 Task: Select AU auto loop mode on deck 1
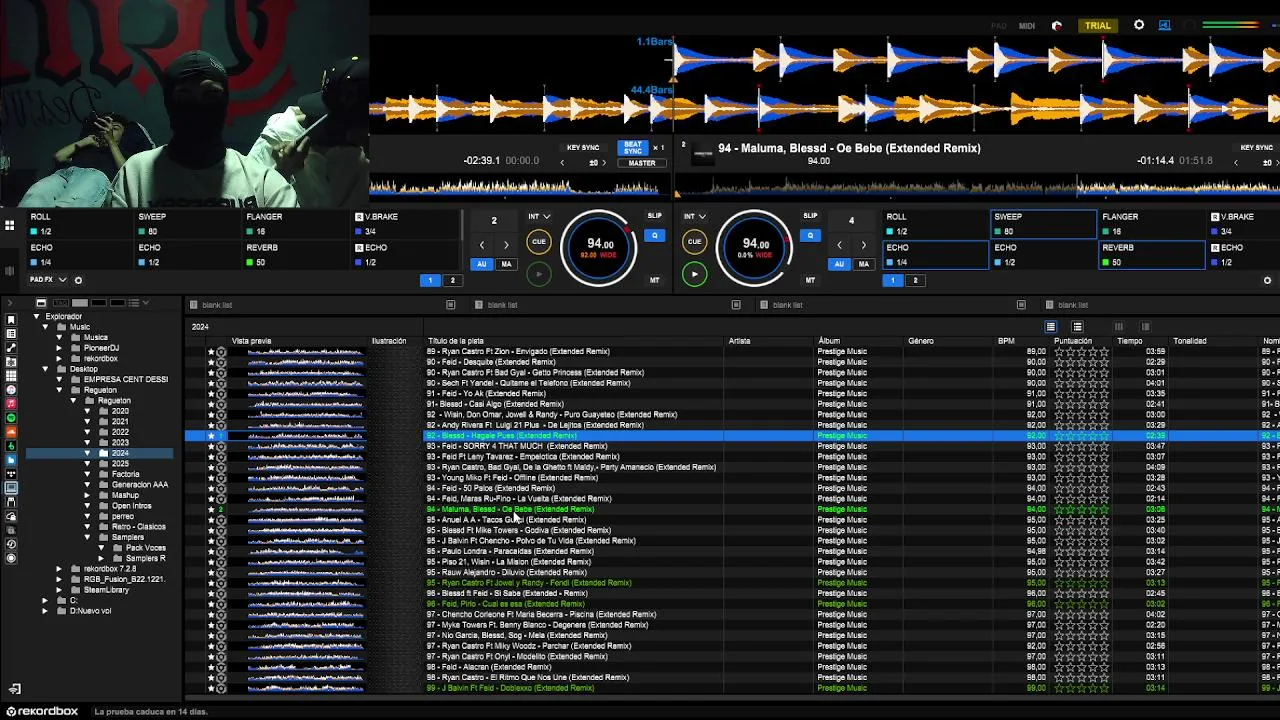tap(482, 264)
